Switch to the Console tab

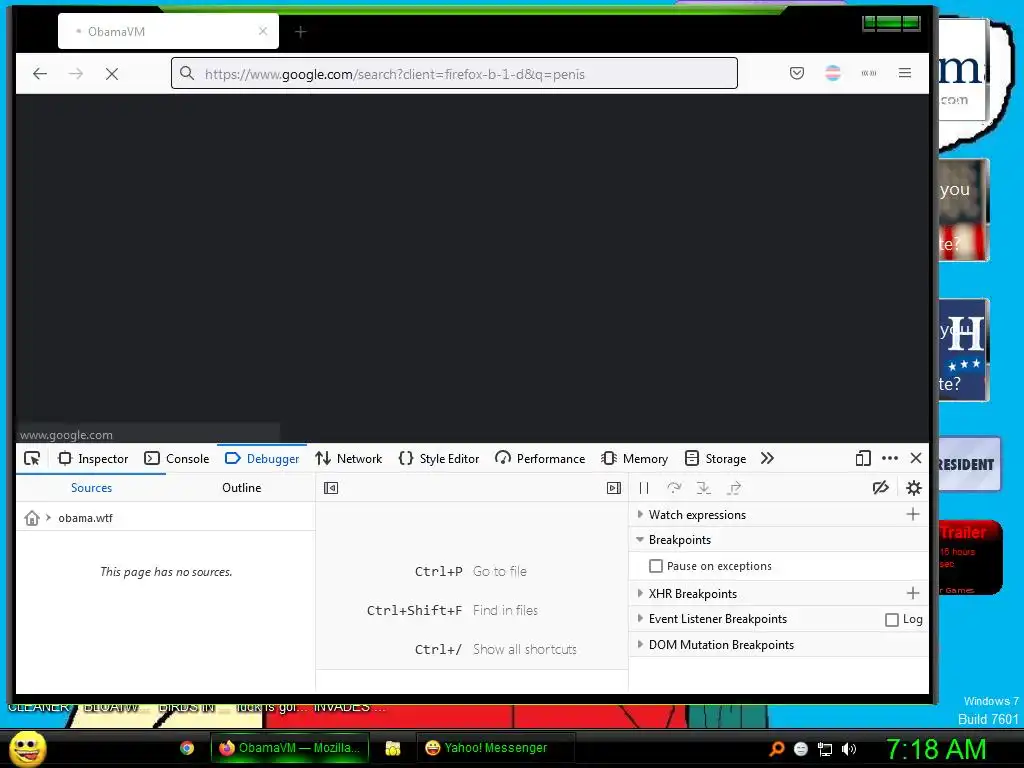click(x=177, y=458)
